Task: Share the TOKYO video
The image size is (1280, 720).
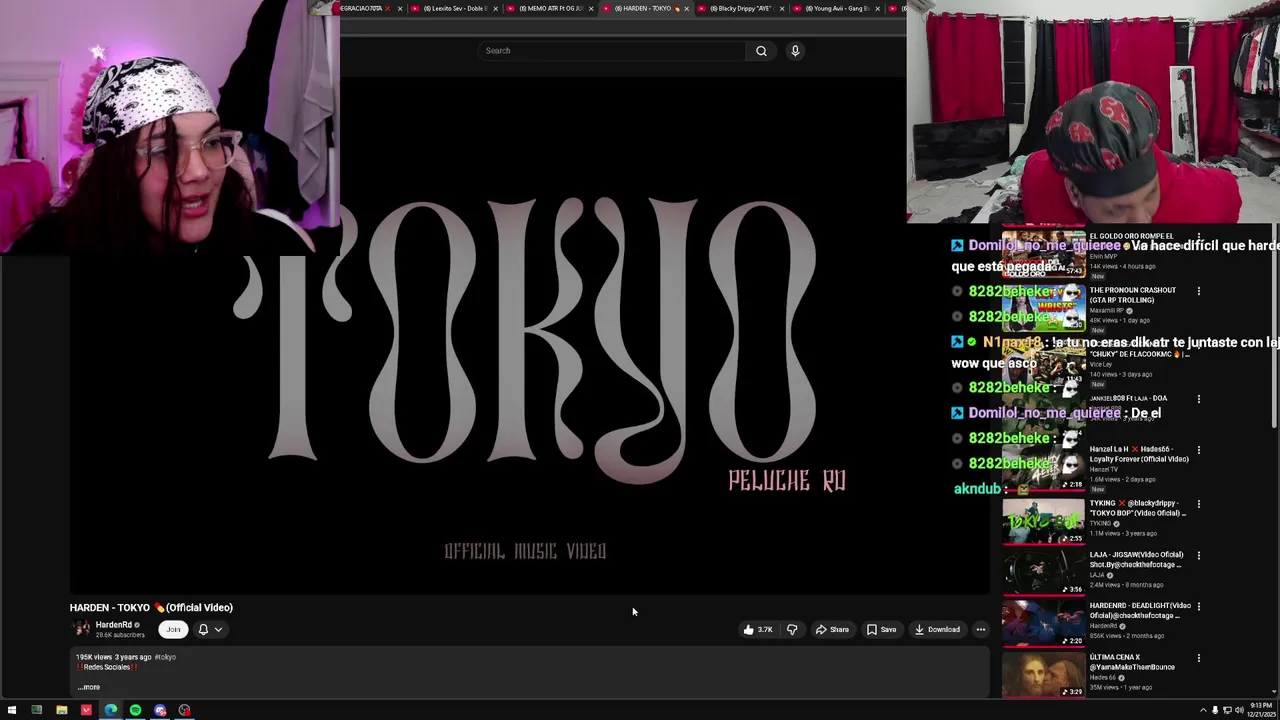Action: pyautogui.click(x=832, y=630)
